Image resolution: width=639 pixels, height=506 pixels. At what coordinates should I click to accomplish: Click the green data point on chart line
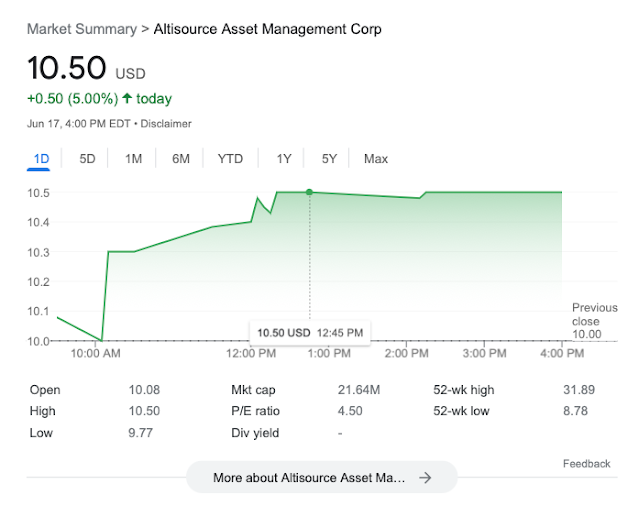309,192
